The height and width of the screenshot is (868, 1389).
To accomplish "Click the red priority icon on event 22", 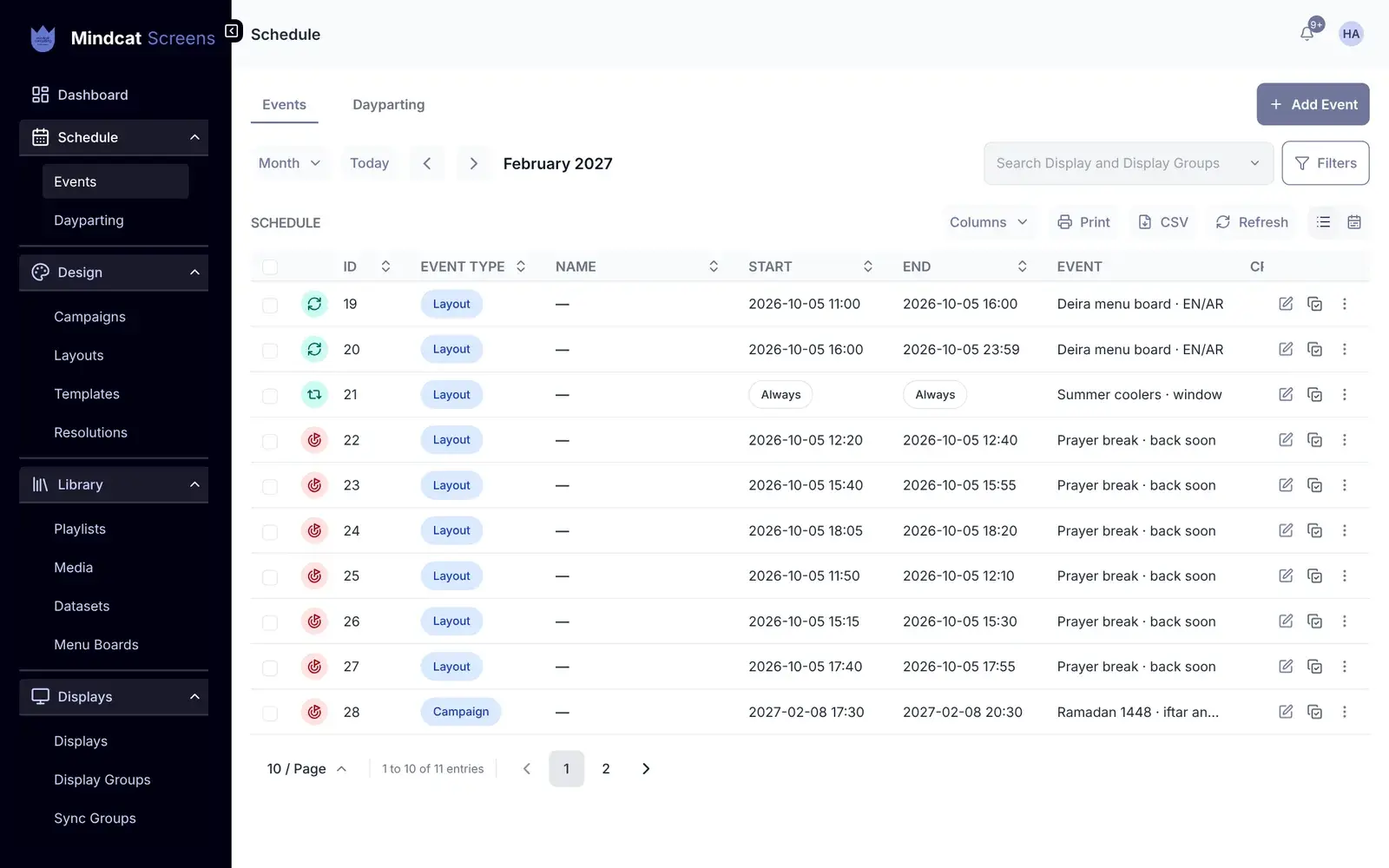I will 314,440.
